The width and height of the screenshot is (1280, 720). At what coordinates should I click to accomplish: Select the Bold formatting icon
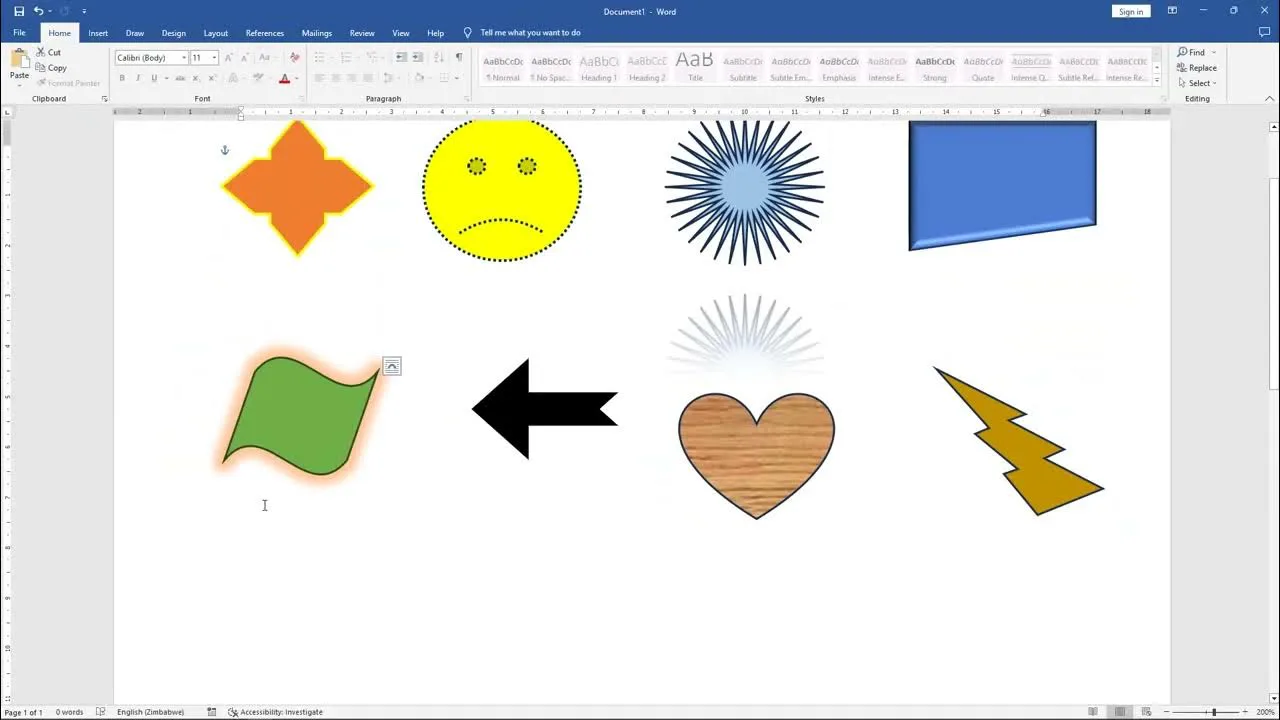pyautogui.click(x=121, y=78)
